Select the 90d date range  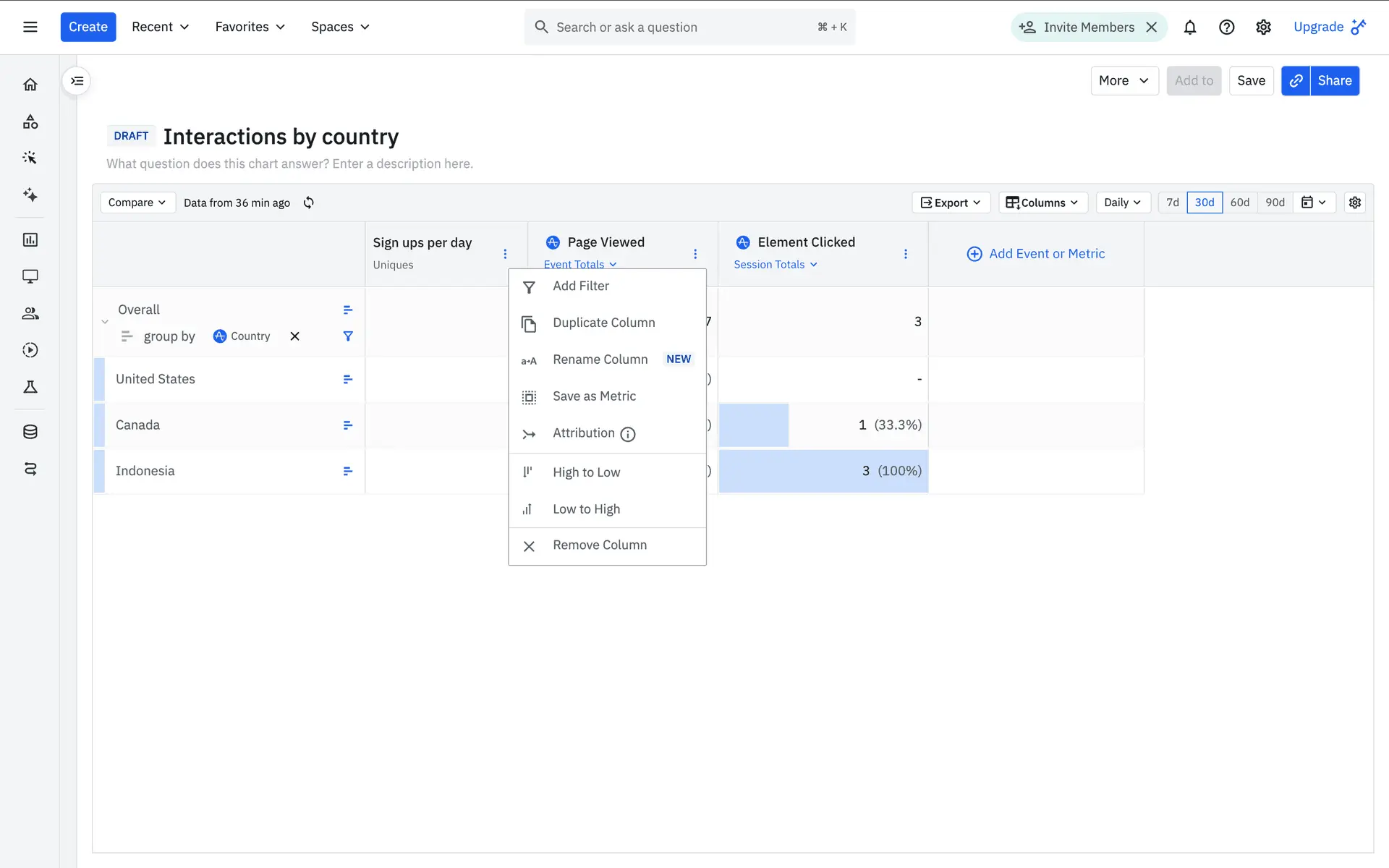click(x=1275, y=203)
